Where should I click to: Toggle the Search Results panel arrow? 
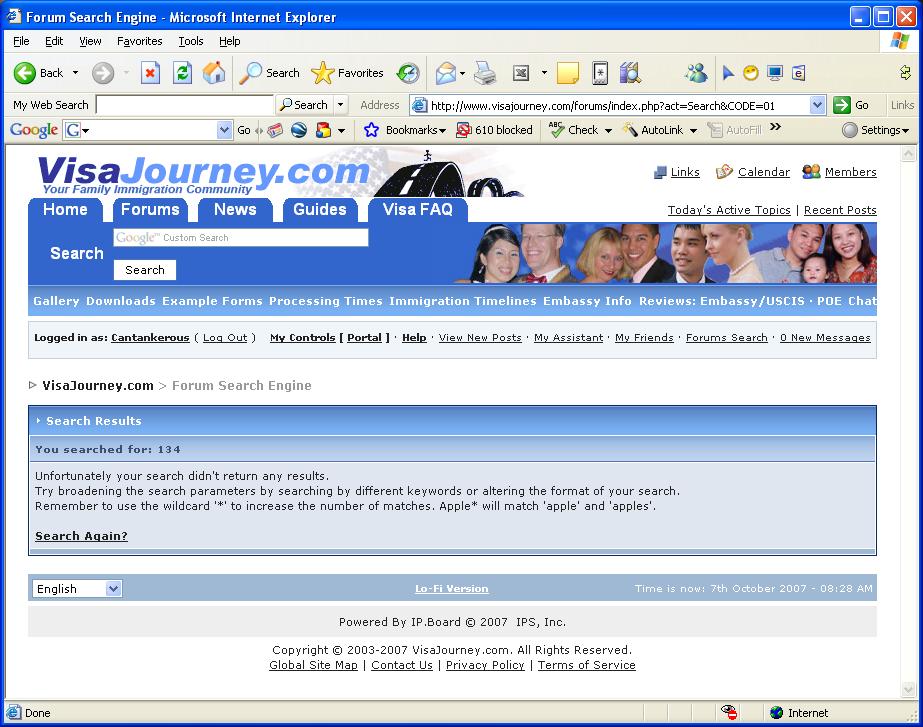[x=38, y=421]
